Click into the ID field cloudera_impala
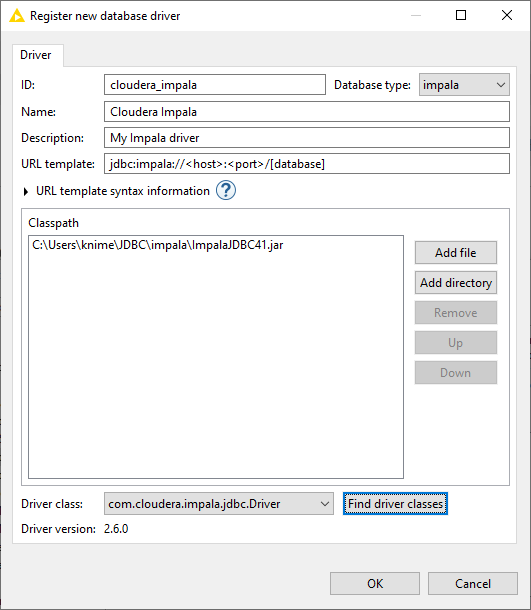 coord(215,85)
